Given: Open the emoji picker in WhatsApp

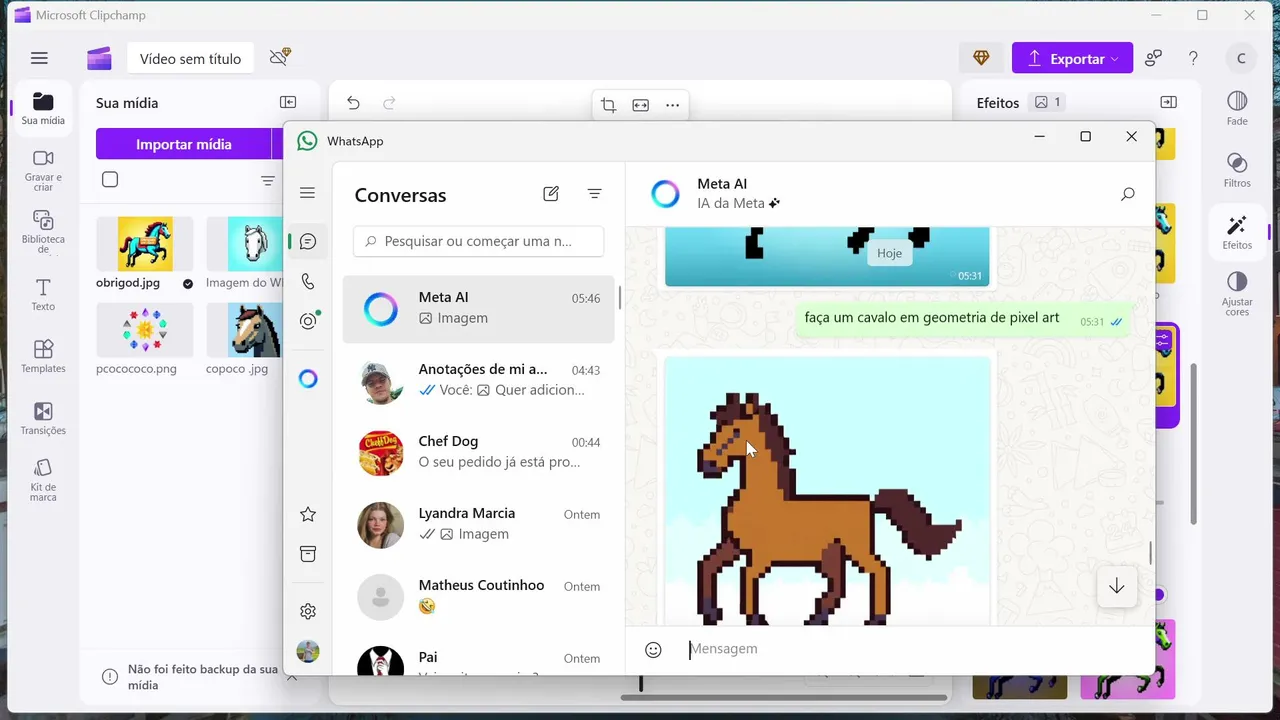Looking at the screenshot, I should point(653,650).
